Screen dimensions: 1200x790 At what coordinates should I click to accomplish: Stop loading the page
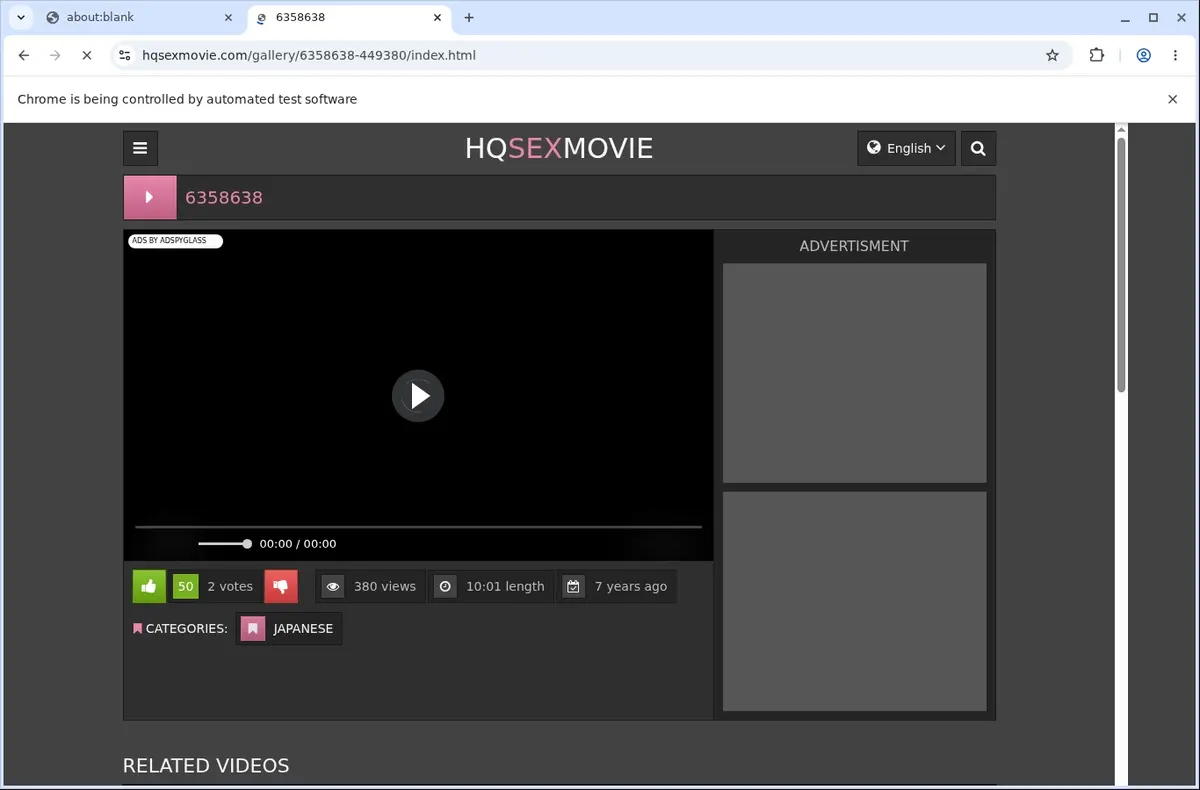[86, 55]
